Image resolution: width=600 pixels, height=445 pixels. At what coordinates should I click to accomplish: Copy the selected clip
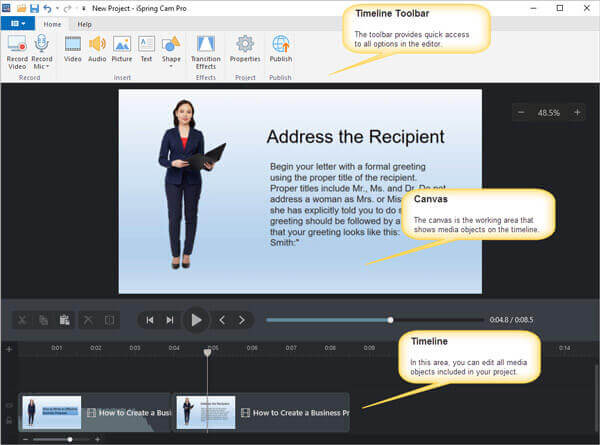43,320
